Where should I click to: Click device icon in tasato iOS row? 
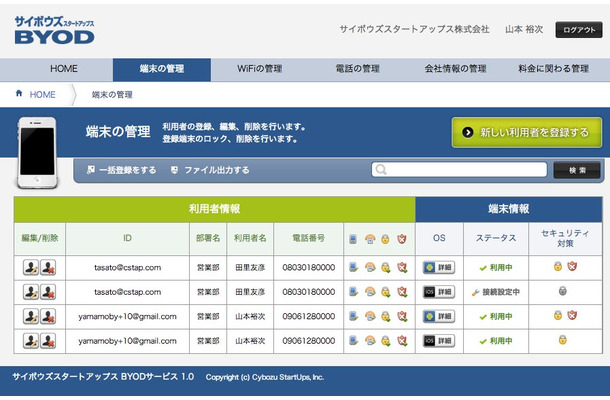[x=353, y=292]
